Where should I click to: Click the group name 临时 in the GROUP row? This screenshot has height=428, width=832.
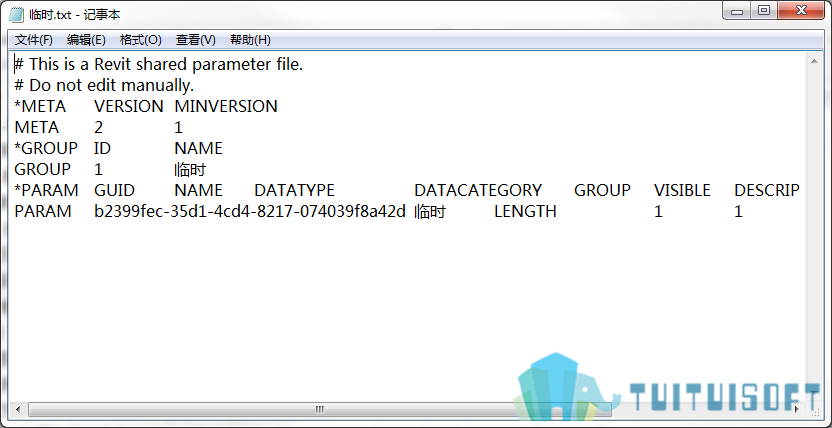pos(190,170)
